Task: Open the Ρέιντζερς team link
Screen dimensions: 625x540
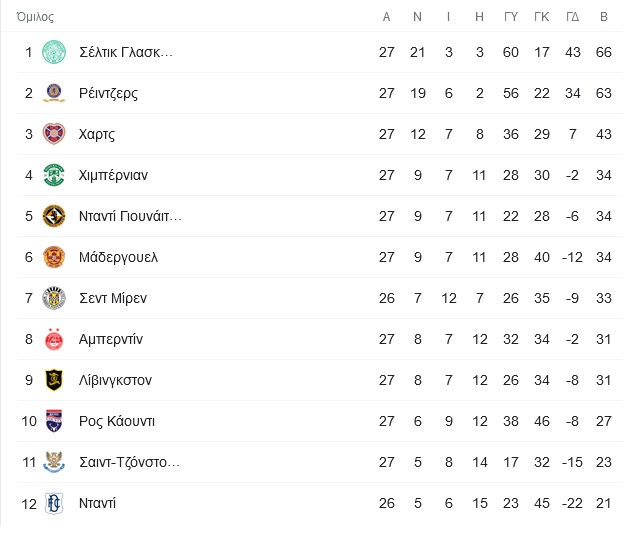Action: point(108,93)
